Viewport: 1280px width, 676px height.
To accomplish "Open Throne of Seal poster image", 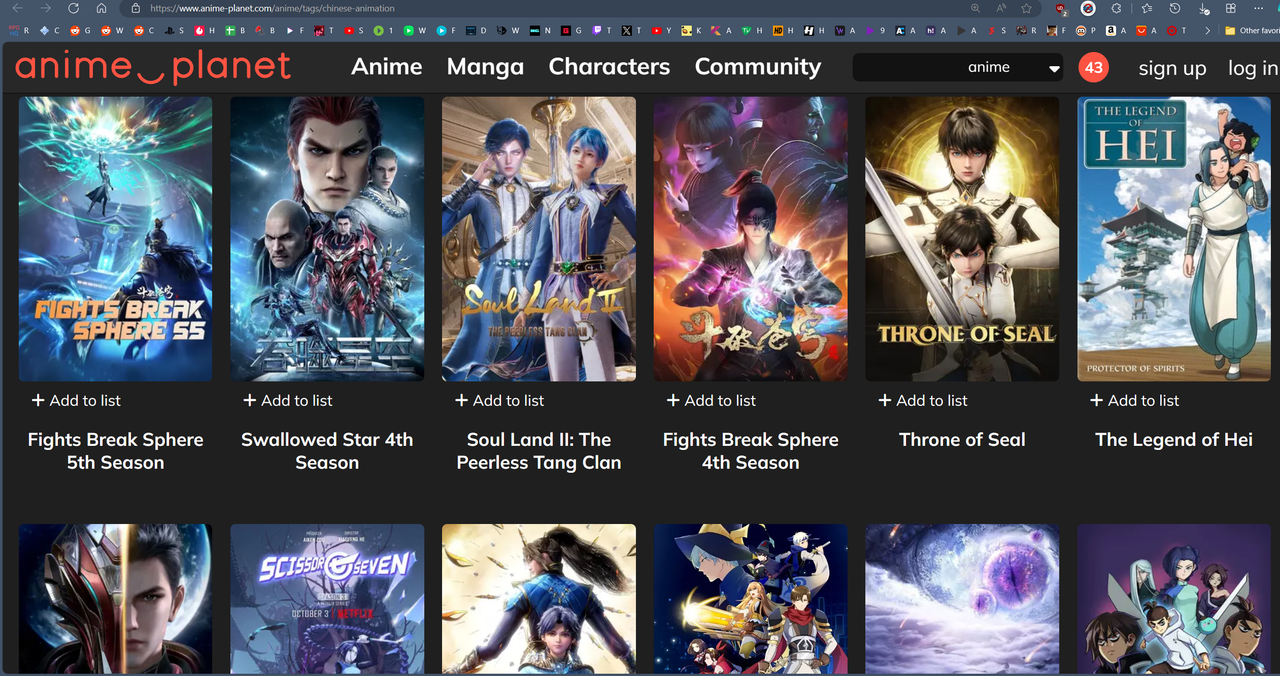I will click(962, 239).
